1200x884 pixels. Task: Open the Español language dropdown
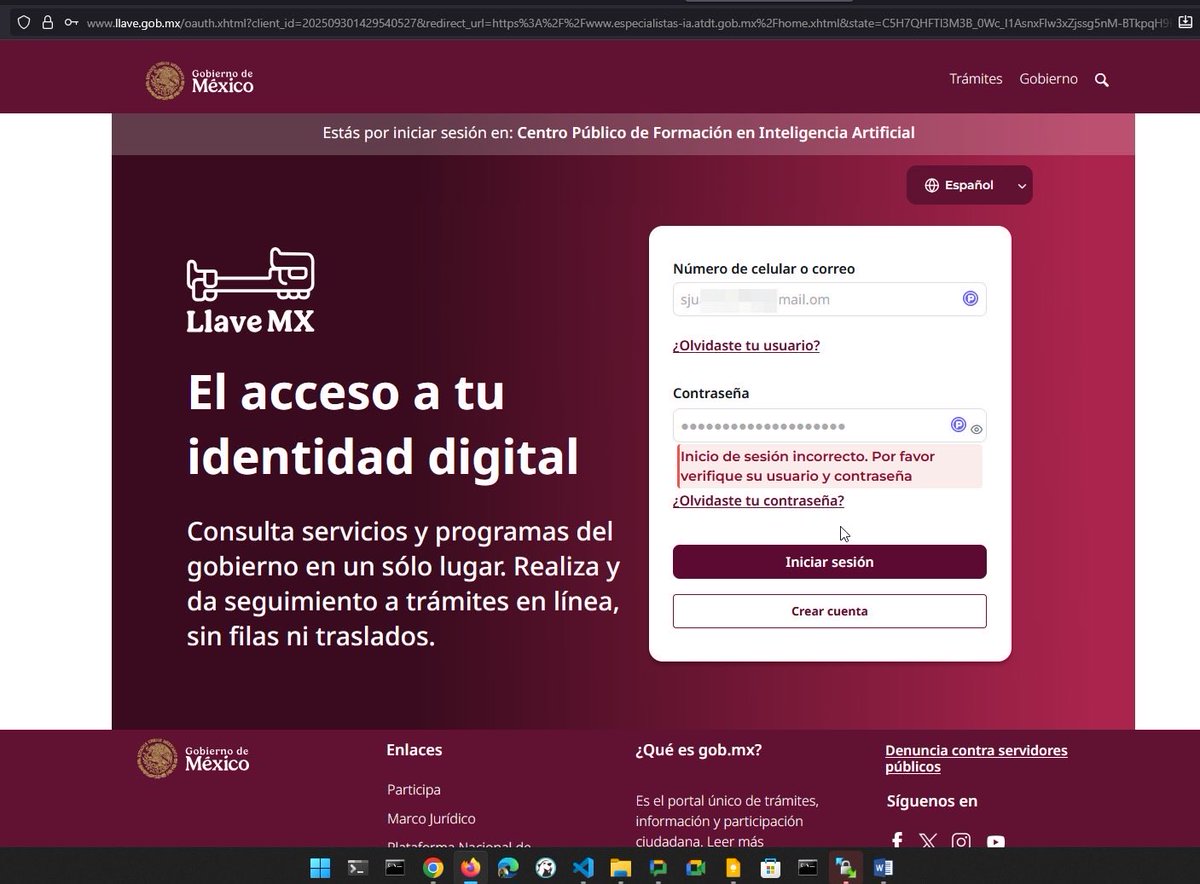968,185
